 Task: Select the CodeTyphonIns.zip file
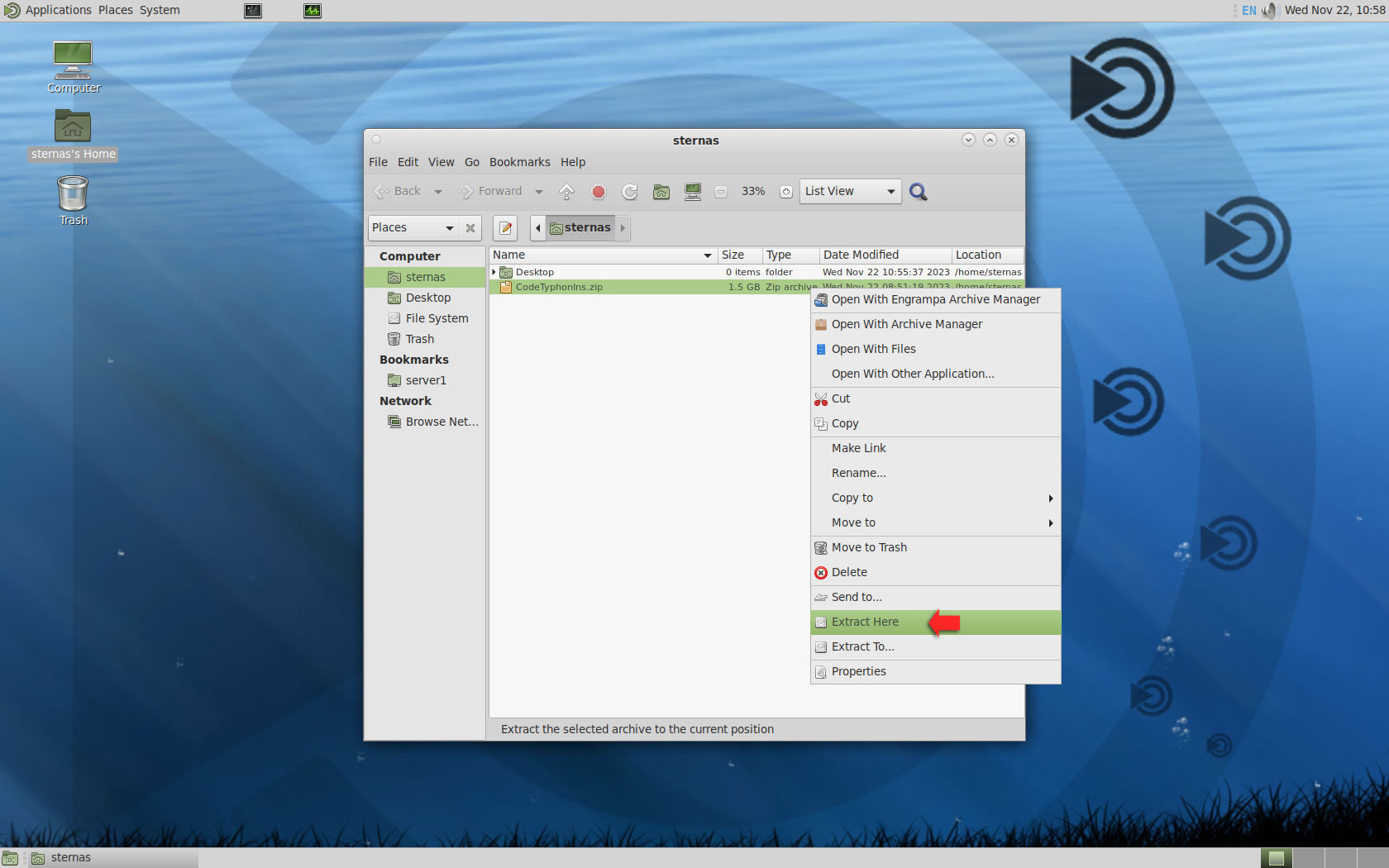(559, 287)
